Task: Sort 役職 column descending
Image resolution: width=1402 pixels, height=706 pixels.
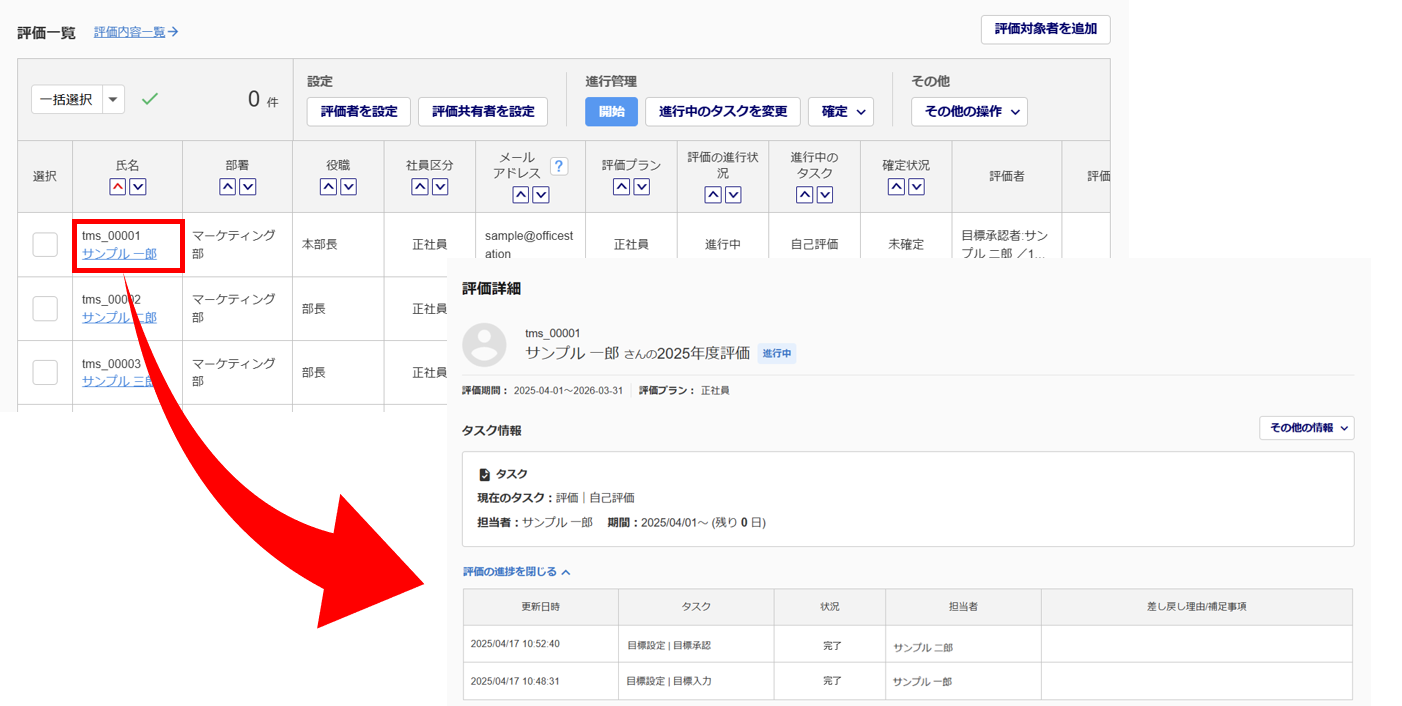Action: [348, 187]
